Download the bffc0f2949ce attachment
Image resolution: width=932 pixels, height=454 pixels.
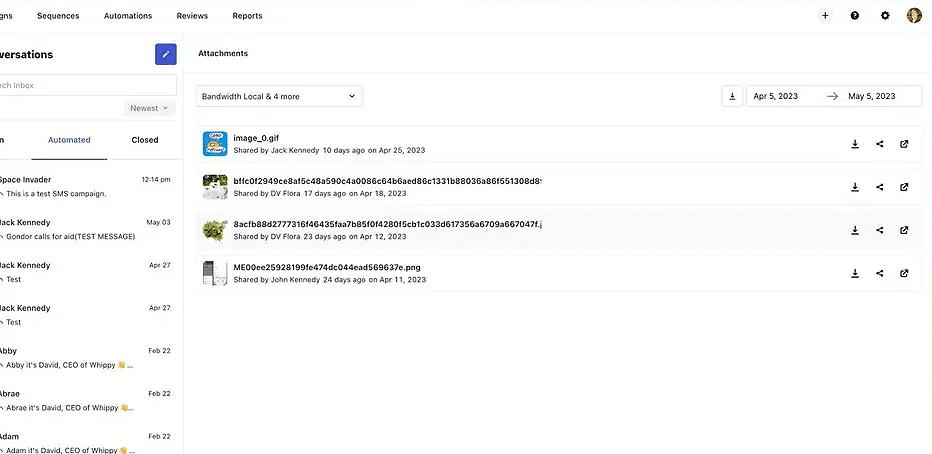(855, 187)
